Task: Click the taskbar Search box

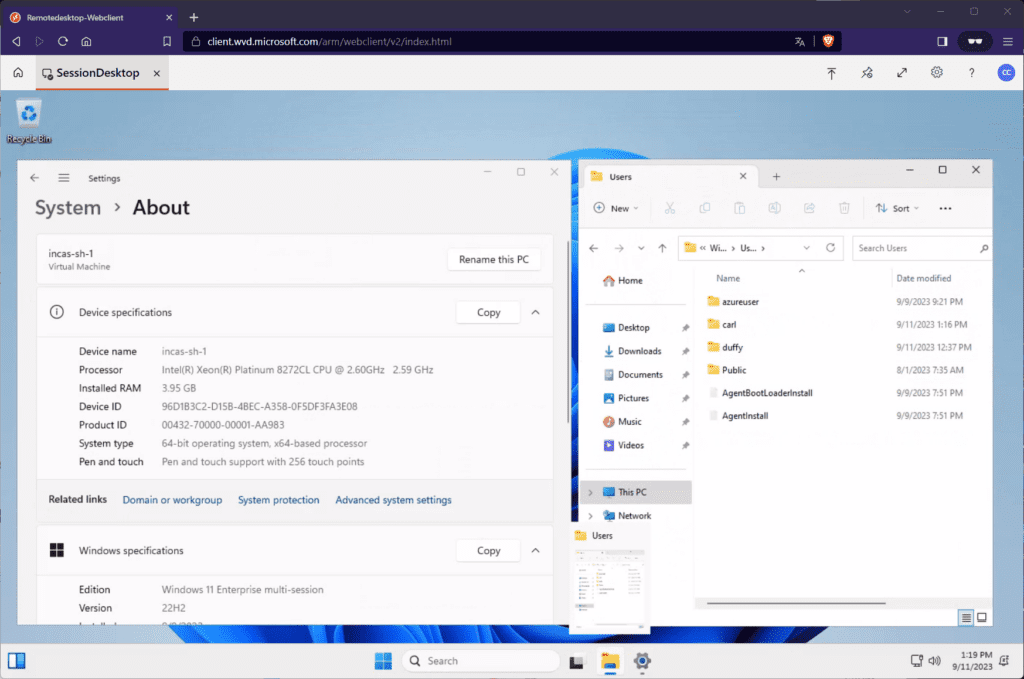Action: [x=481, y=661]
